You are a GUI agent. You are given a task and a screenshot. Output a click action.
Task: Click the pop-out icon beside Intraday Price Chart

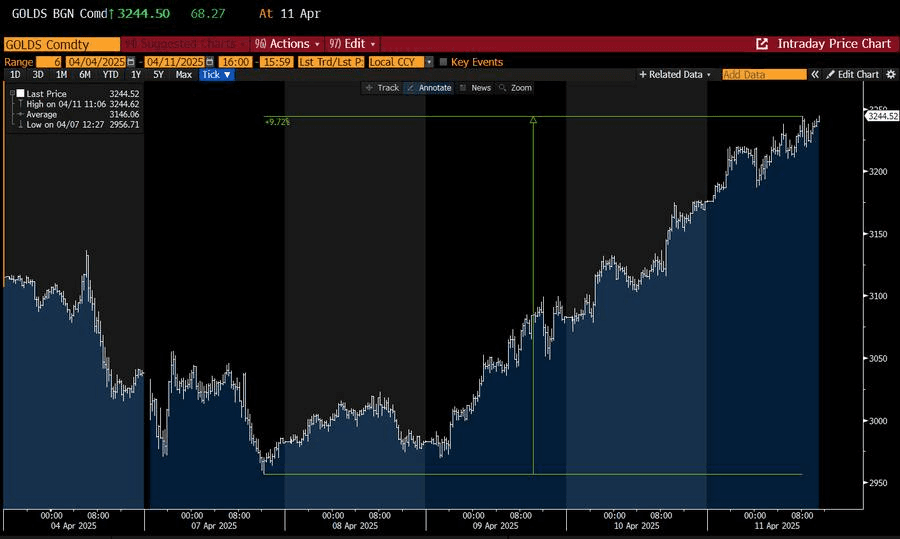(x=762, y=44)
